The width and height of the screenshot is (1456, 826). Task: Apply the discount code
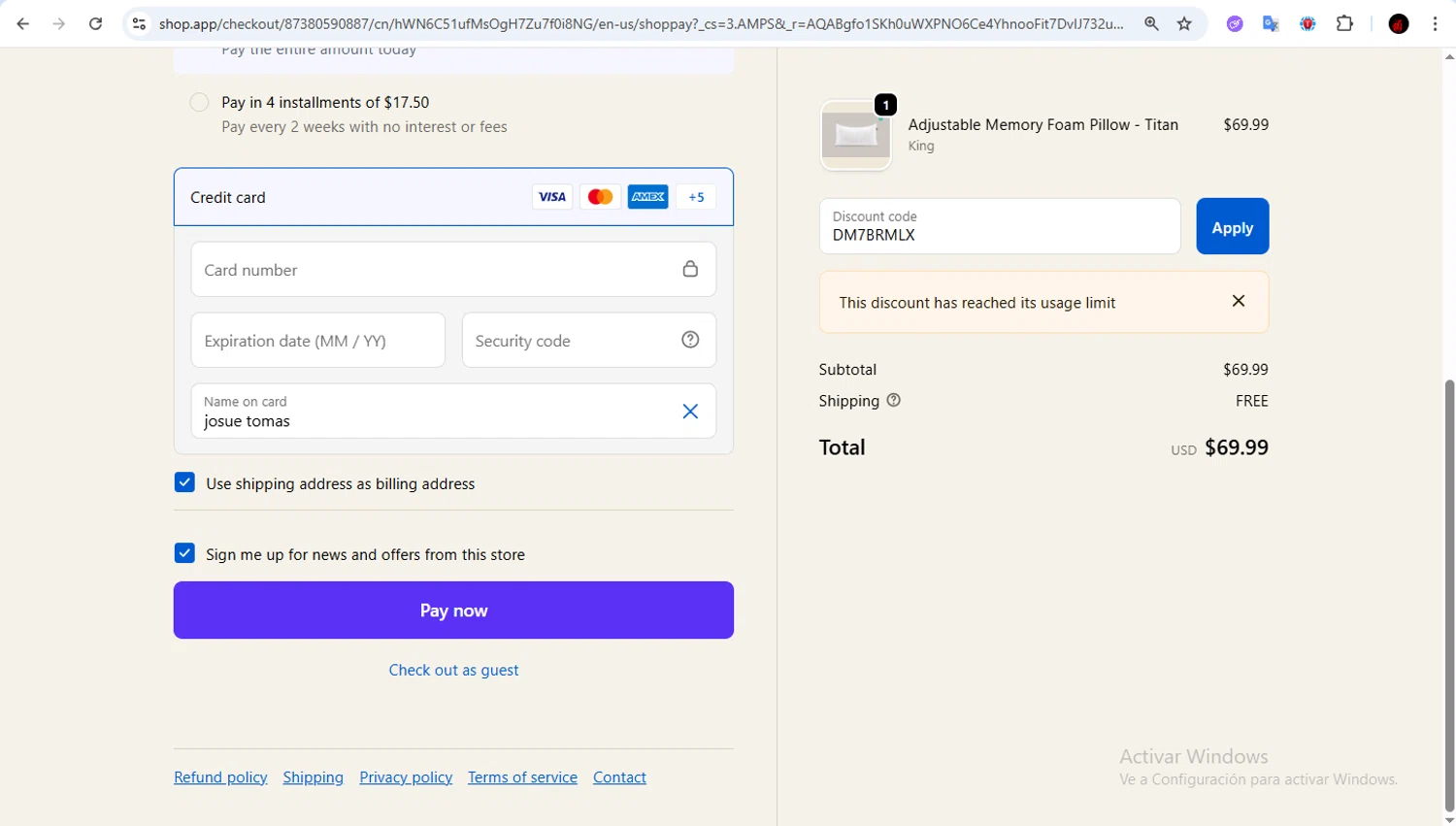(x=1233, y=226)
